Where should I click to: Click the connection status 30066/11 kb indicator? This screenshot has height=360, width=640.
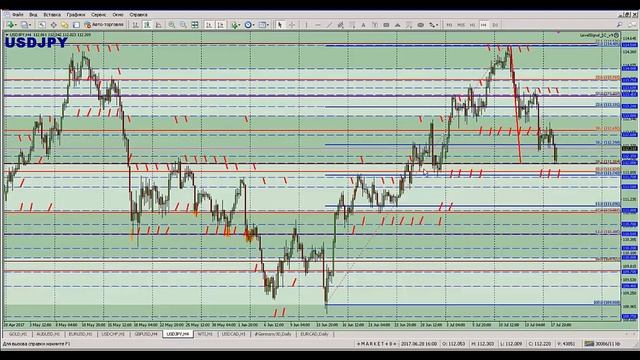coord(602,344)
